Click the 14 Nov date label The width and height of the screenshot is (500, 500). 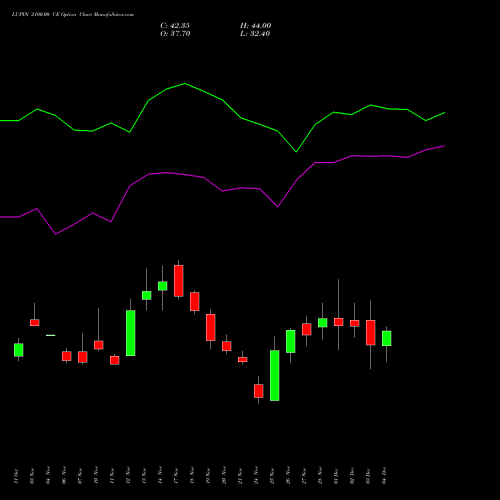[160, 475]
